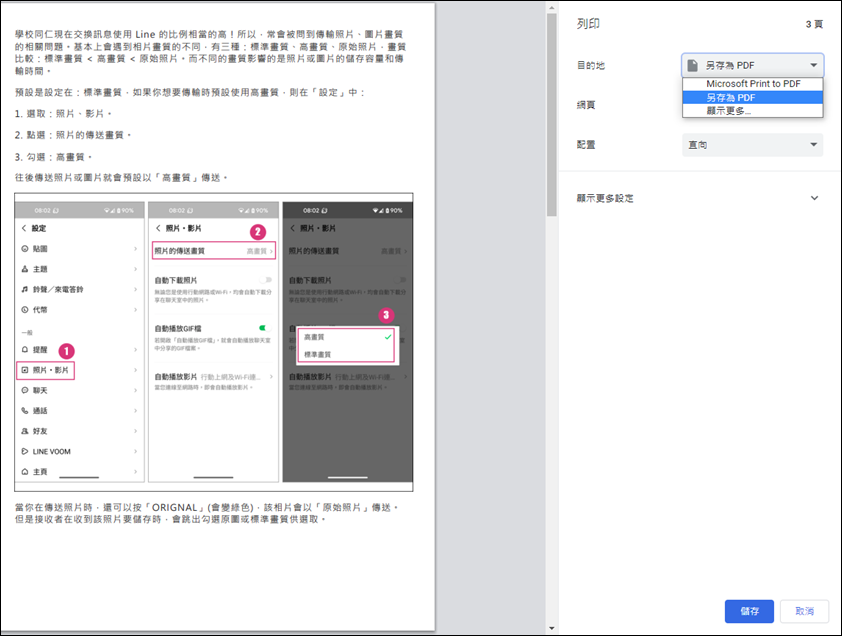Image resolution: width=842 pixels, height=636 pixels.
Task: Click preview line '1. 選取：照片、影片。'
Action: 63,114
